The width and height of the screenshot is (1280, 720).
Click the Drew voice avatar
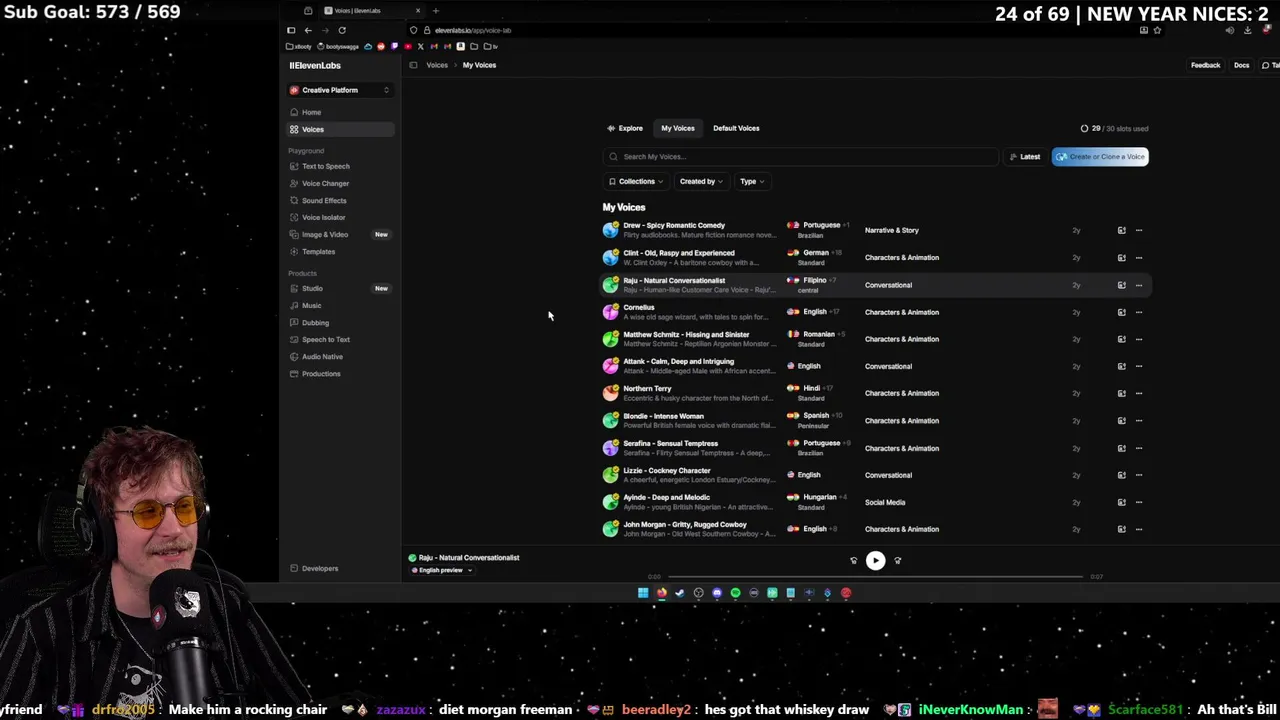click(x=610, y=230)
